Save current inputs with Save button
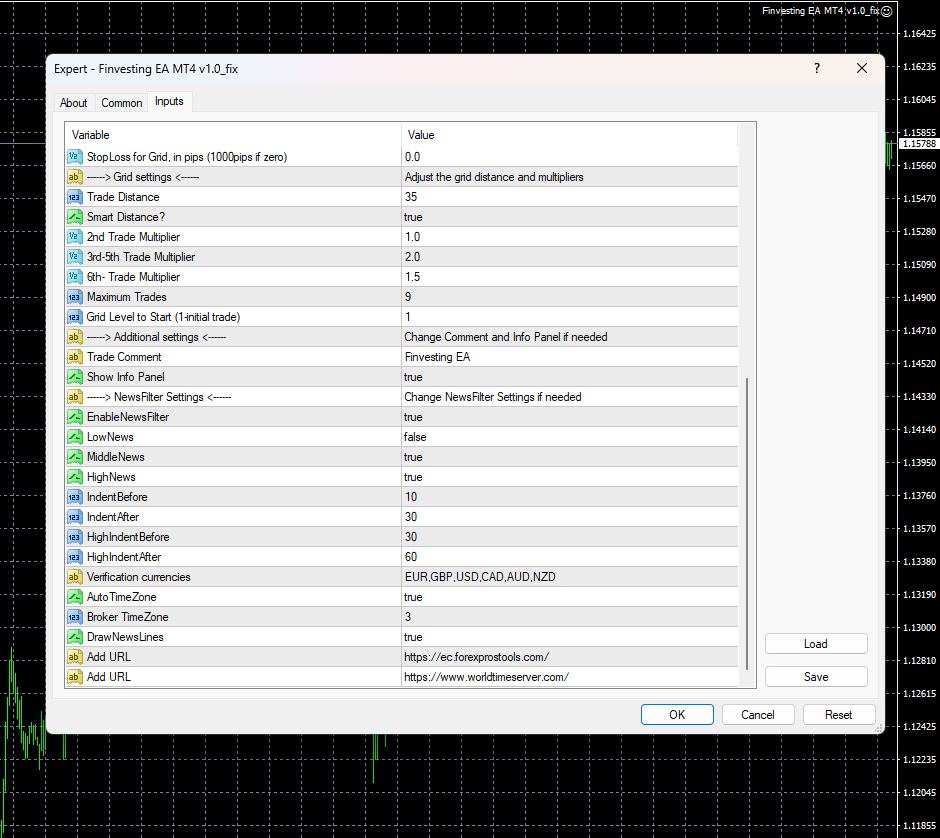This screenshot has width=940, height=838. pos(815,677)
